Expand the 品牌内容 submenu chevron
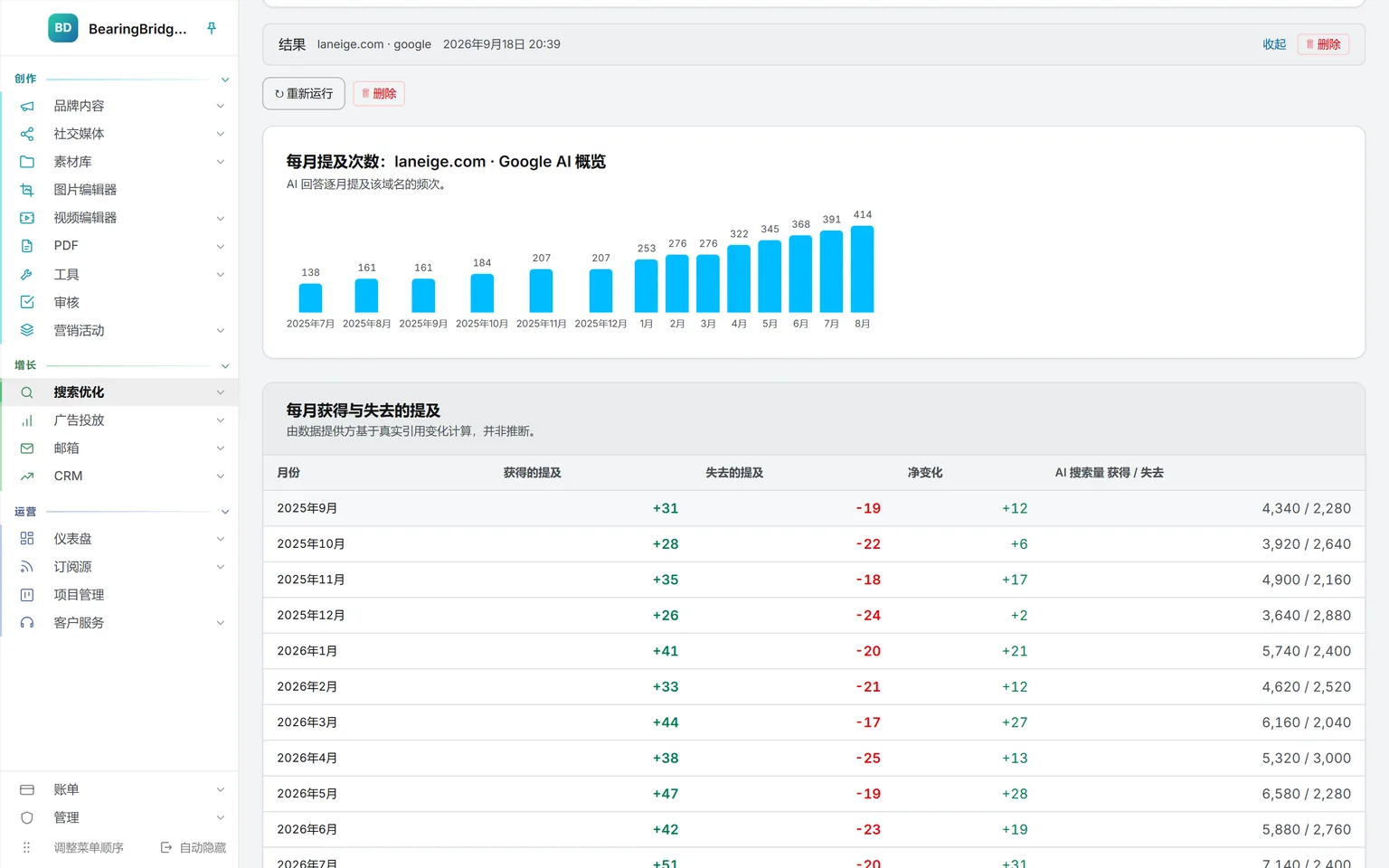 221,106
